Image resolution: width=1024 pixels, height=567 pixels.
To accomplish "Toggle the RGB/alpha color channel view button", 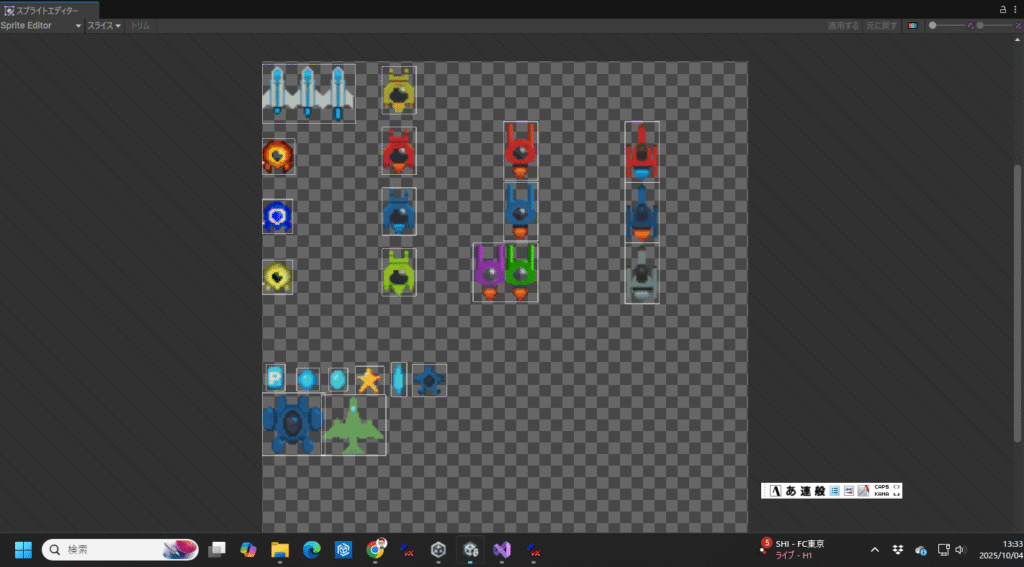I will pos(913,25).
